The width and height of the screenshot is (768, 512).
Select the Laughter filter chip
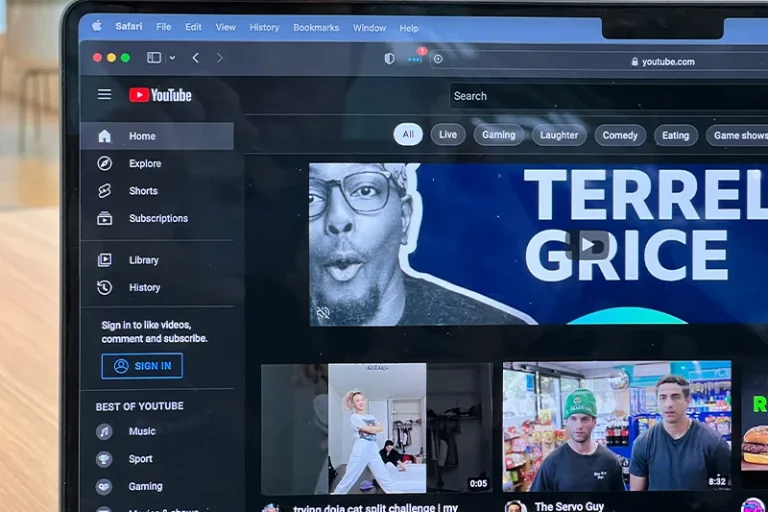point(559,135)
